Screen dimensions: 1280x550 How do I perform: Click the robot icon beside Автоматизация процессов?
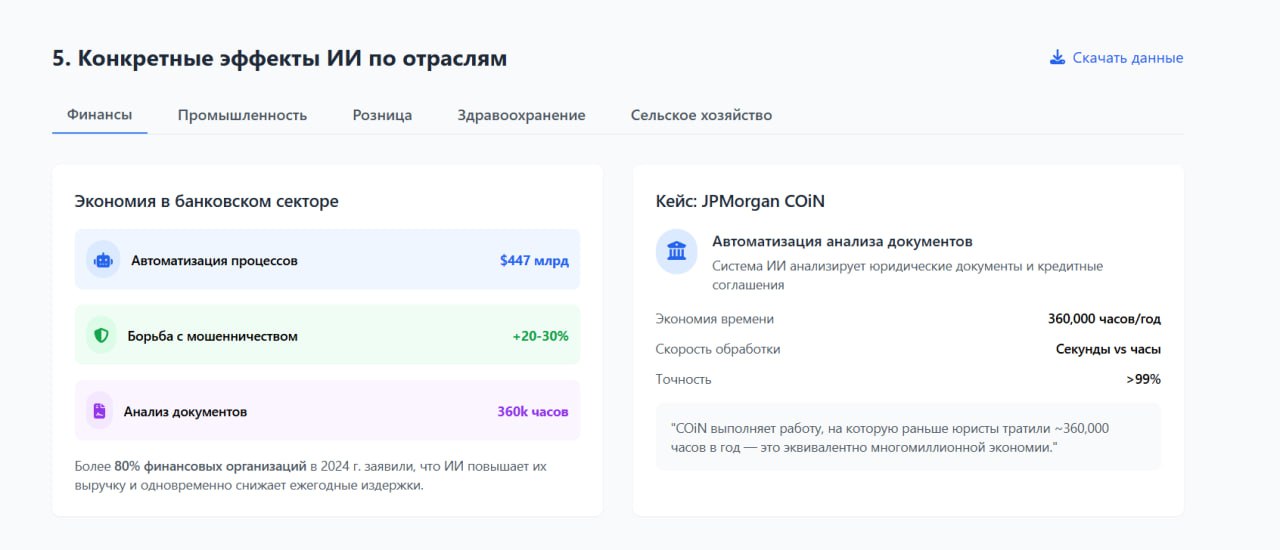point(103,260)
